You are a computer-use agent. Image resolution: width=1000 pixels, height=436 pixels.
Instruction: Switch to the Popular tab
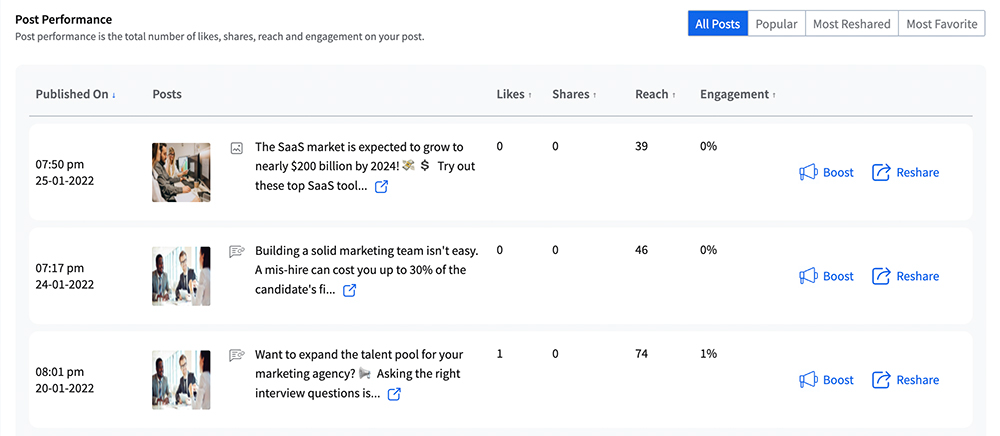(x=776, y=24)
